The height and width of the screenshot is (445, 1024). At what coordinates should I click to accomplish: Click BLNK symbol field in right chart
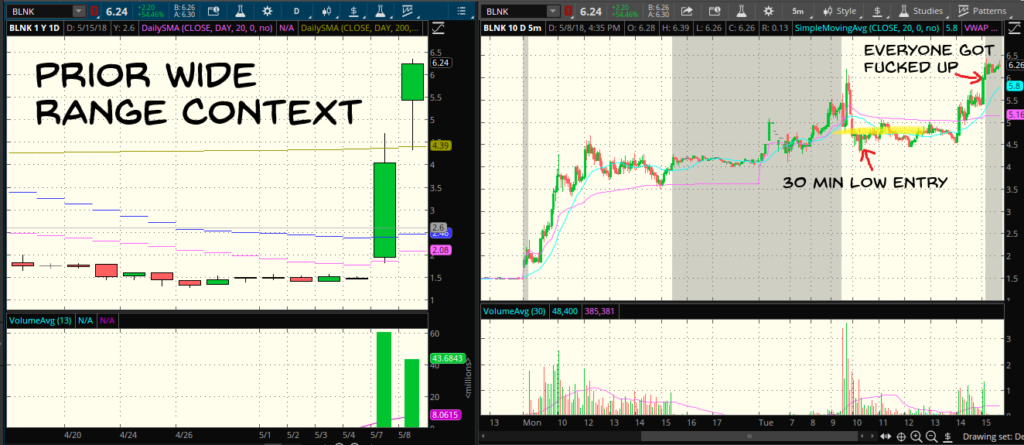tap(513, 11)
